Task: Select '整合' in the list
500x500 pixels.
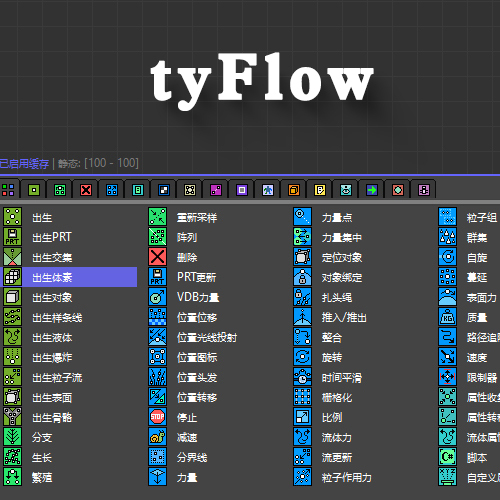Action: coord(332,337)
